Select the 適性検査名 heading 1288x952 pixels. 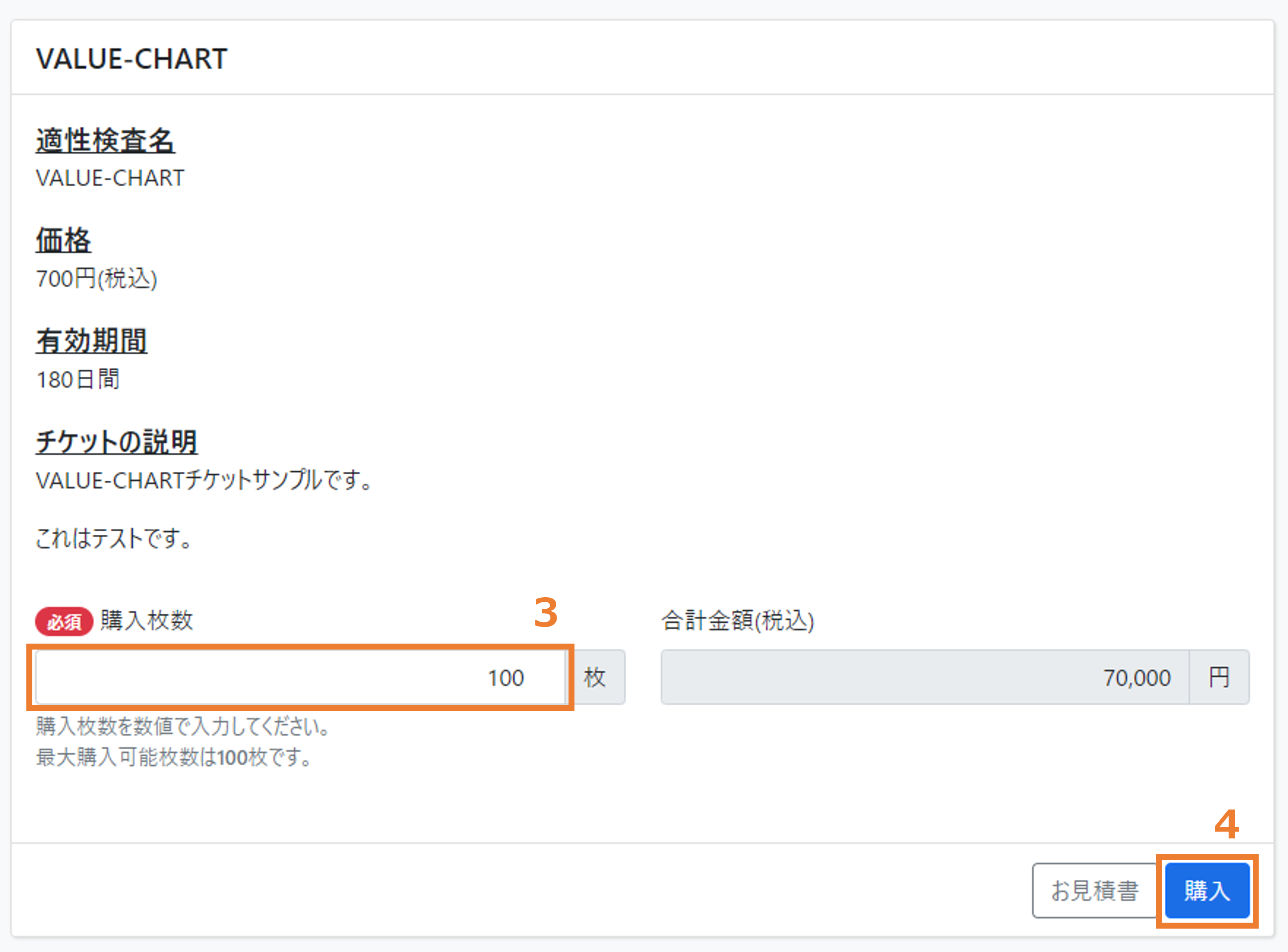click(x=105, y=141)
